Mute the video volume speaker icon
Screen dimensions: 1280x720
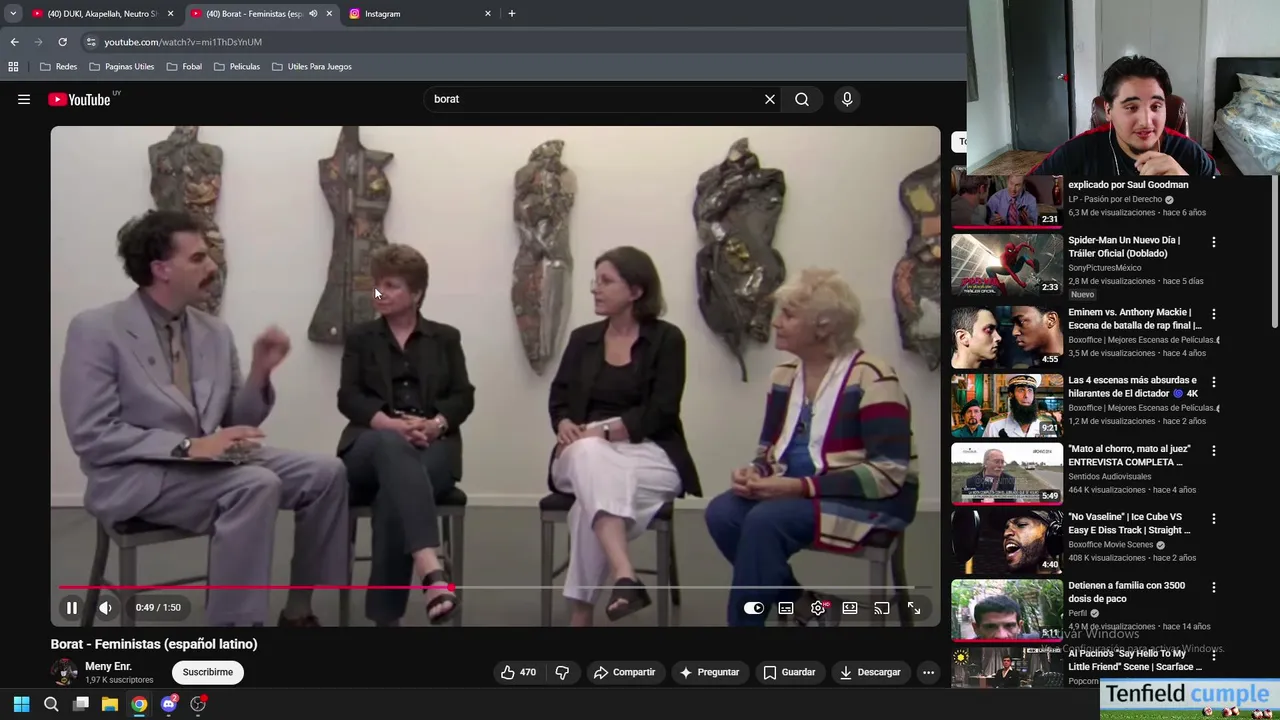point(105,608)
